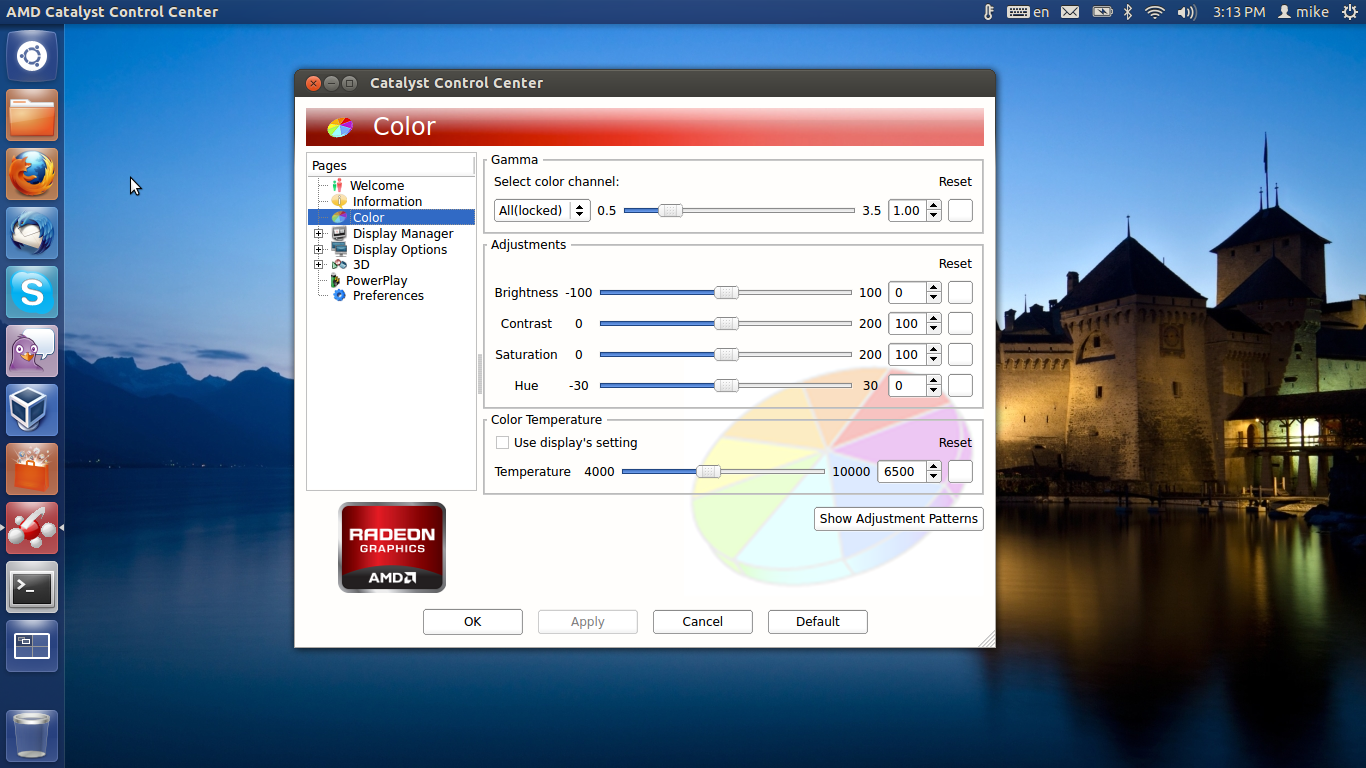The height and width of the screenshot is (768, 1366).
Task: Increase the Hue spinbox value with up arrow
Action: (x=934, y=381)
